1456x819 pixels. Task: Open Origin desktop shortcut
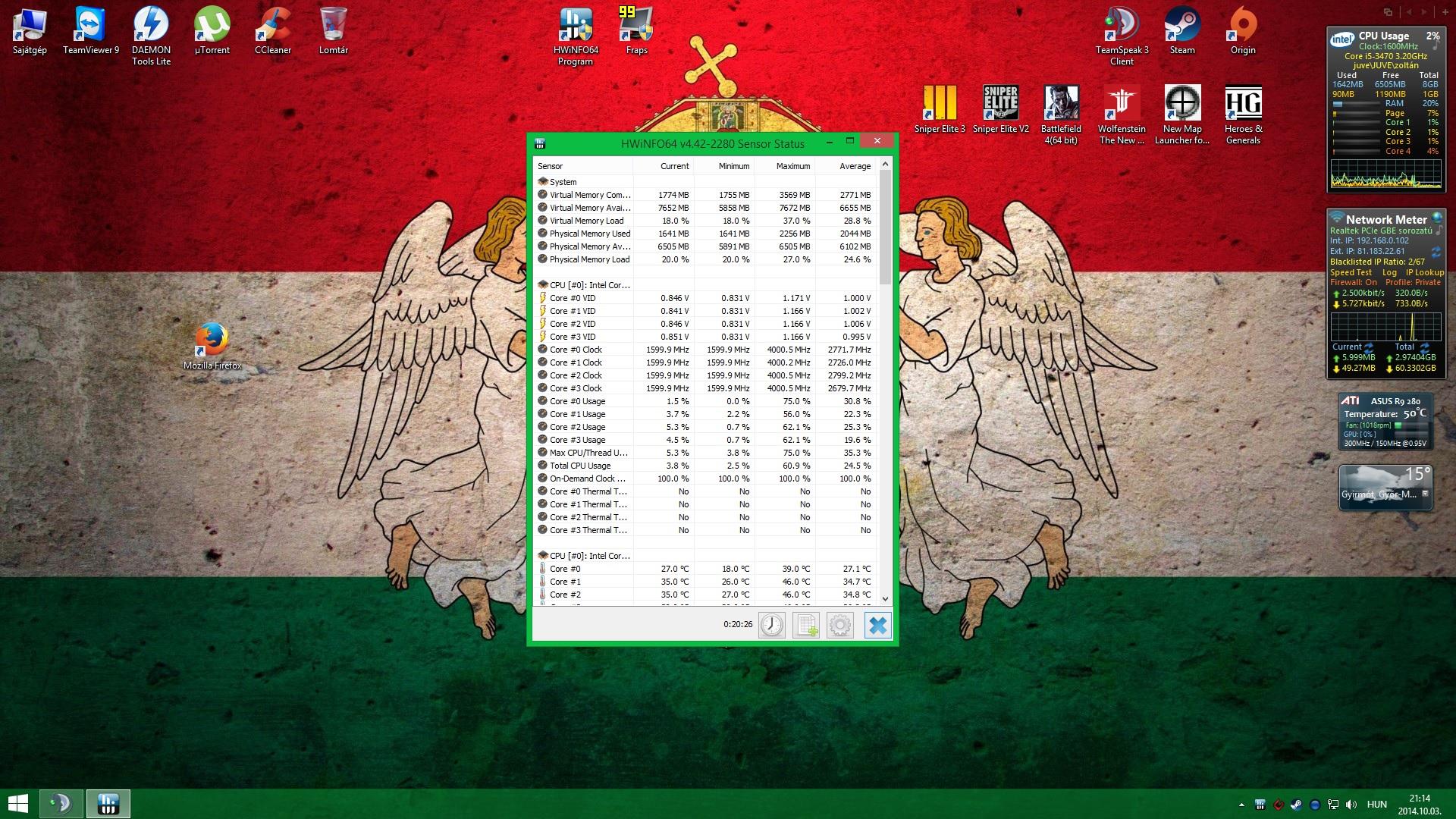click(x=1243, y=31)
